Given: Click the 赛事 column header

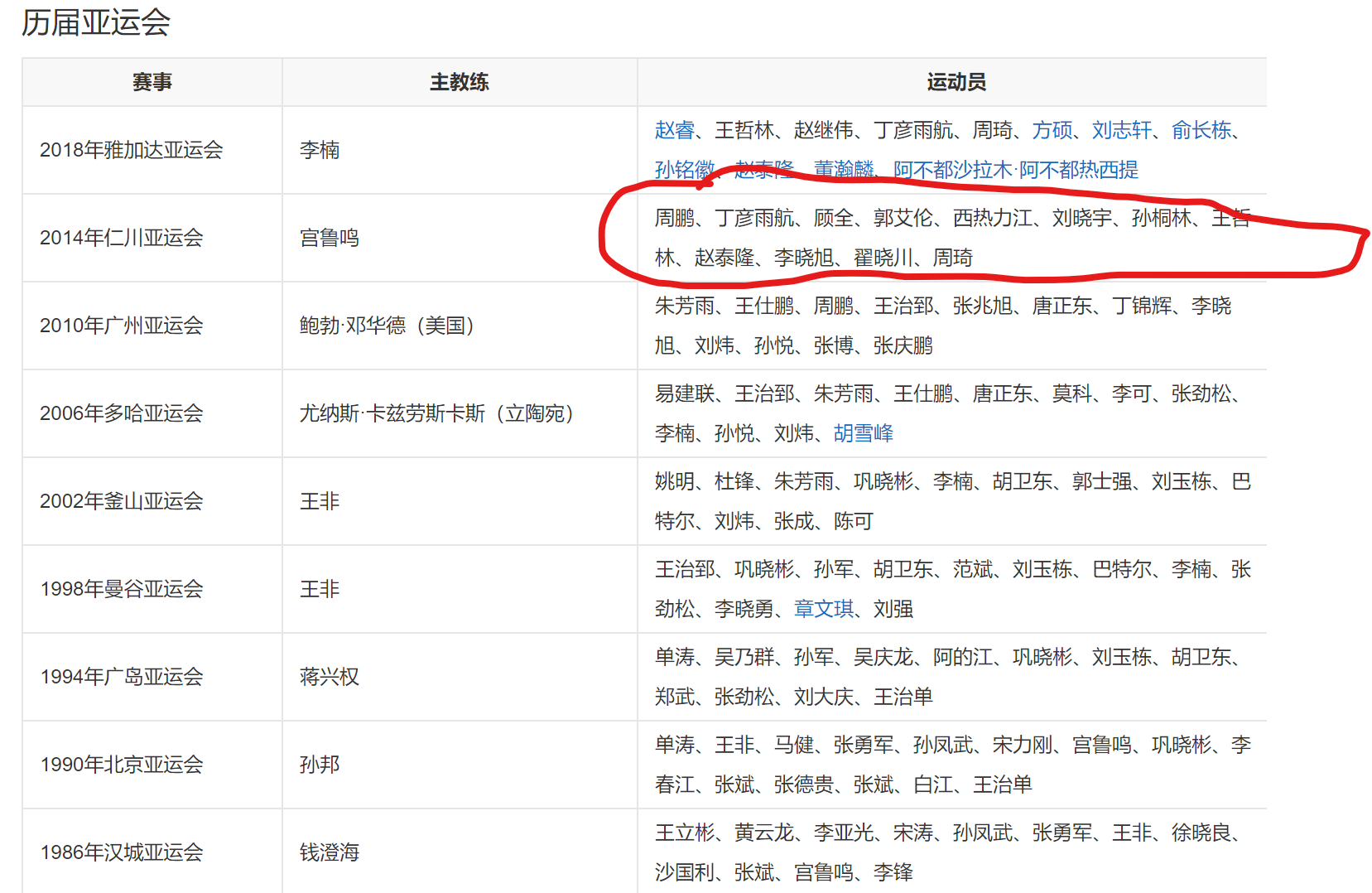Looking at the screenshot, I should (x=152, y=82).
